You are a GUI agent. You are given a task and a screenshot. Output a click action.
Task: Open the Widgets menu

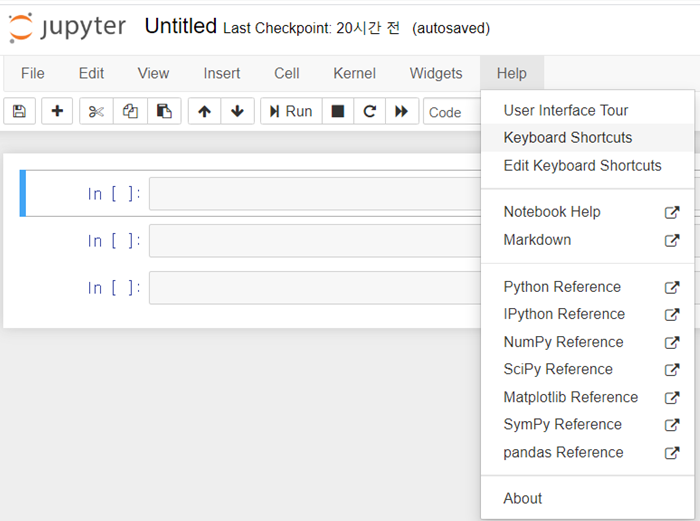(436, 73)
